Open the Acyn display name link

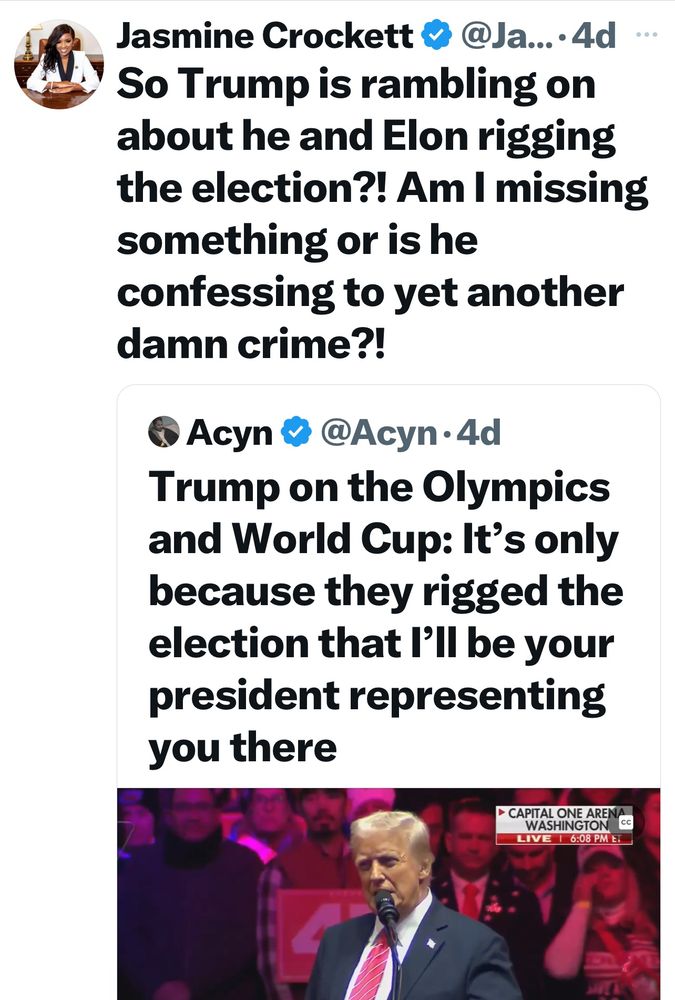pyautogui.click(x=230, y=432)
